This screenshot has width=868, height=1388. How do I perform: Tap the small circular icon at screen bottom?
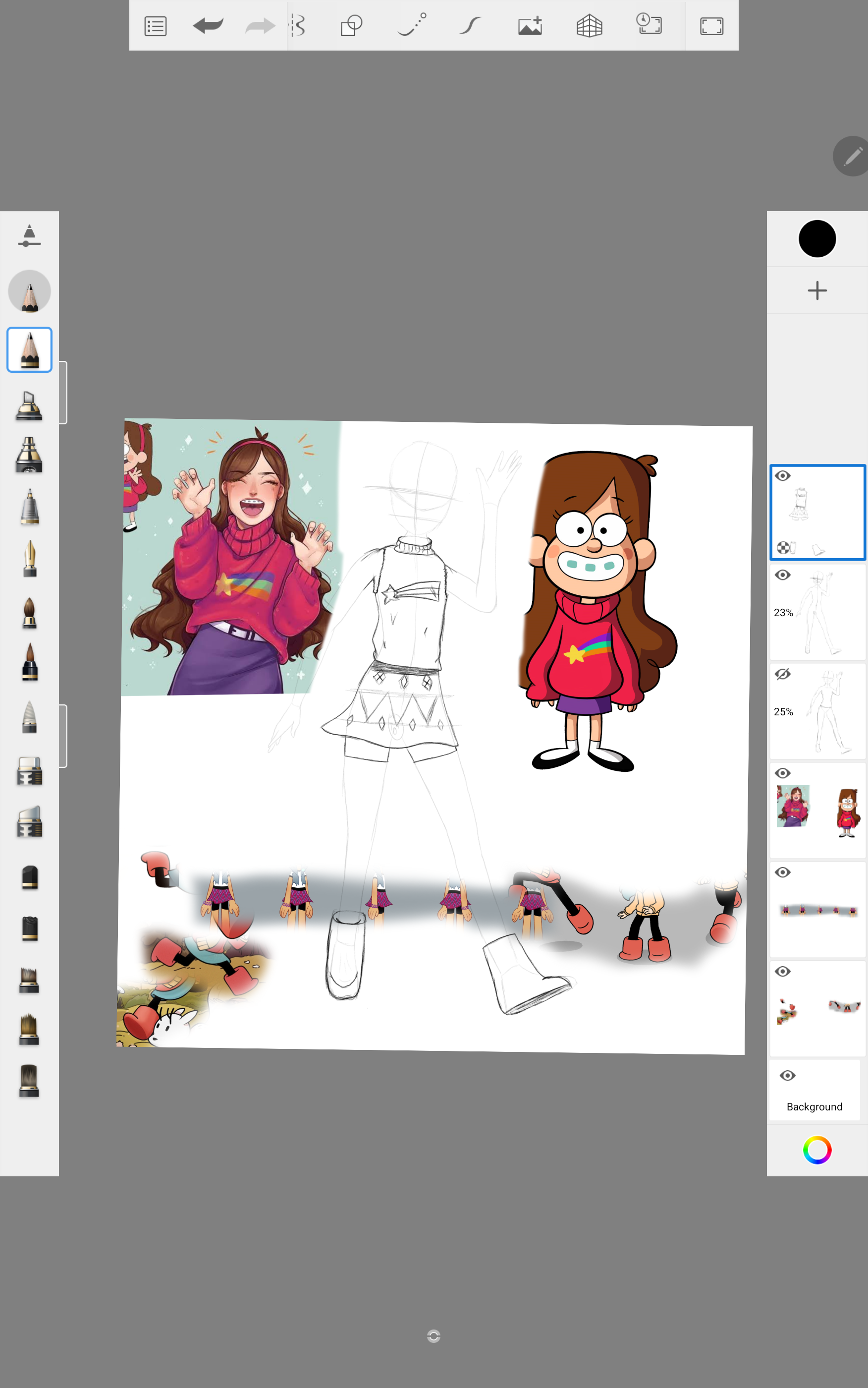coord(434,1336)
